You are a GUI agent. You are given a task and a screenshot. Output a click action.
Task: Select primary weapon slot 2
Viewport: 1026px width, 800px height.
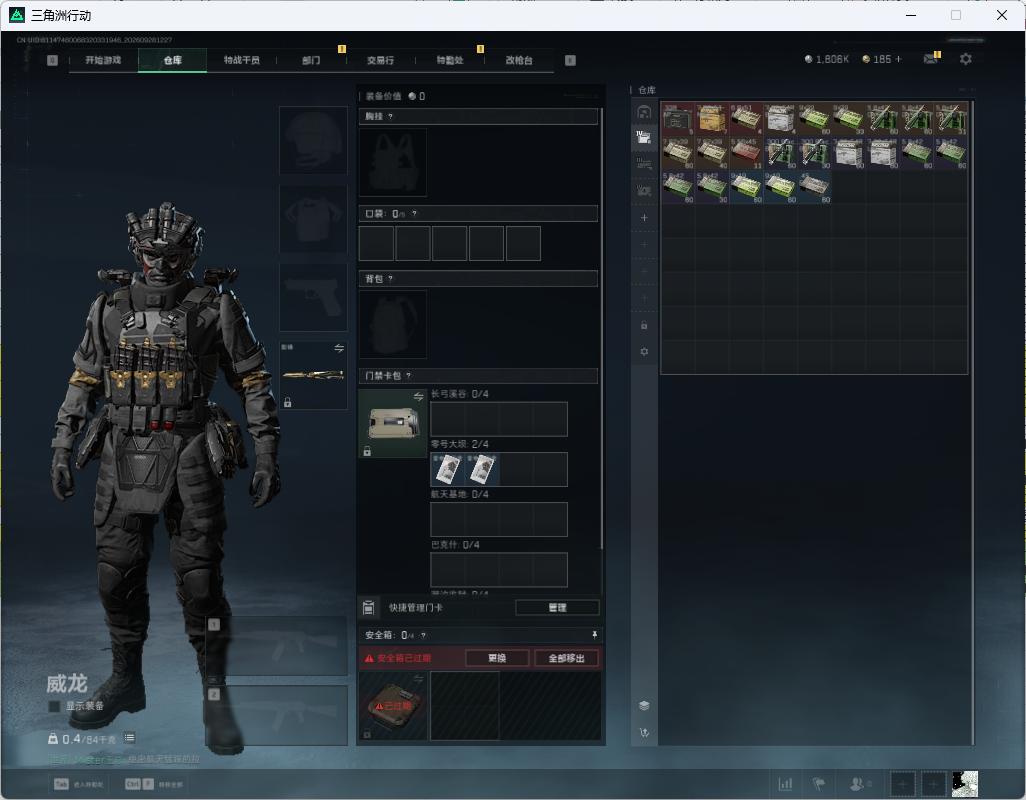277,716
